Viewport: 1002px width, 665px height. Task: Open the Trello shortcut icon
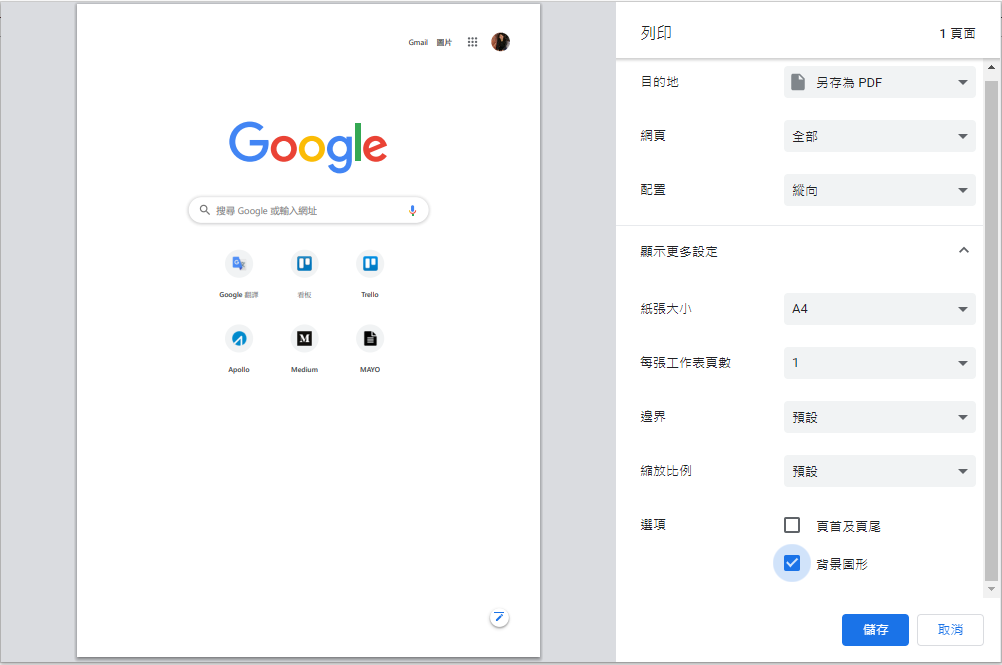(x=370, y=263)
